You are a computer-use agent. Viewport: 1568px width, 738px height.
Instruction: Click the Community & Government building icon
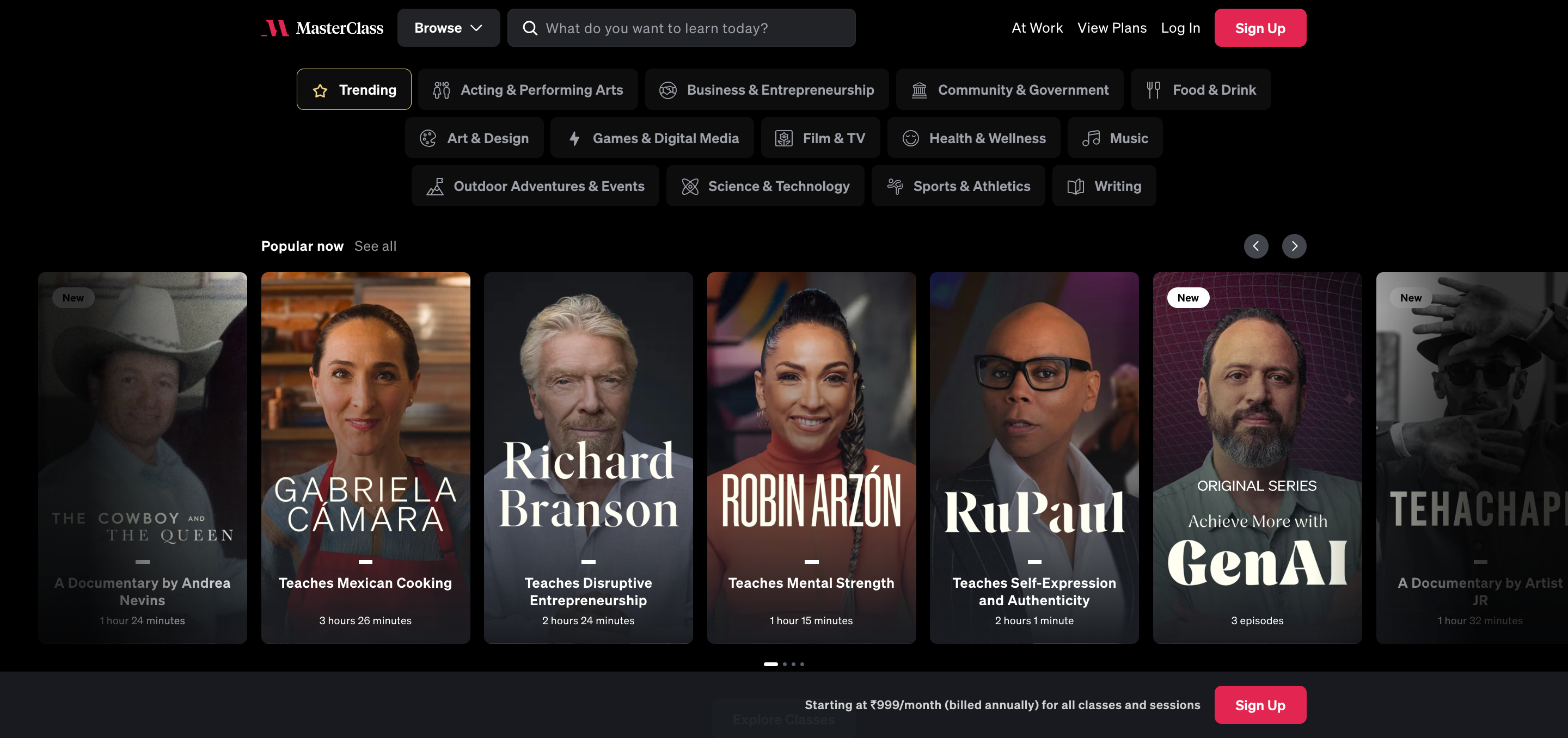coord(919,90)
